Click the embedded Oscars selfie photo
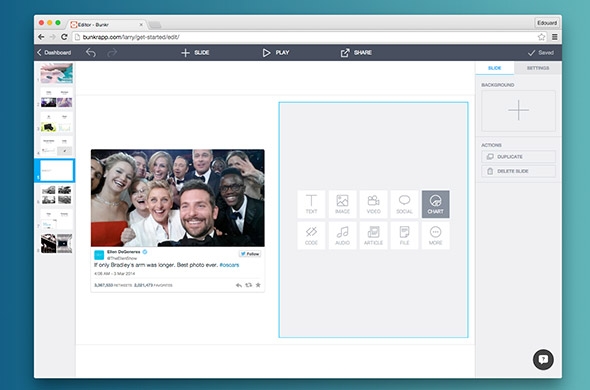 click(178, 198)
